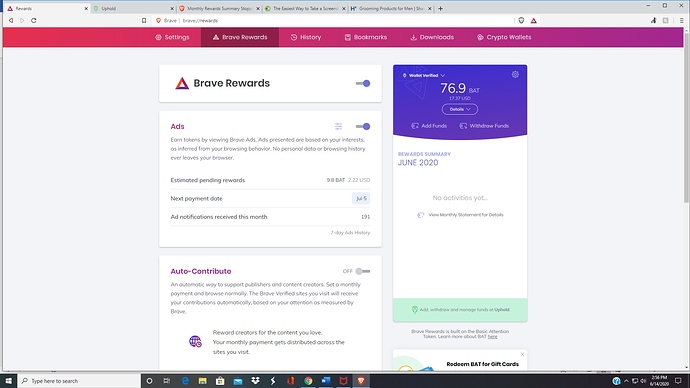Image resolution: width=690 pixels, height=388 pixels.
Task: Open History navigation tab
Action: tap(306, 37)
